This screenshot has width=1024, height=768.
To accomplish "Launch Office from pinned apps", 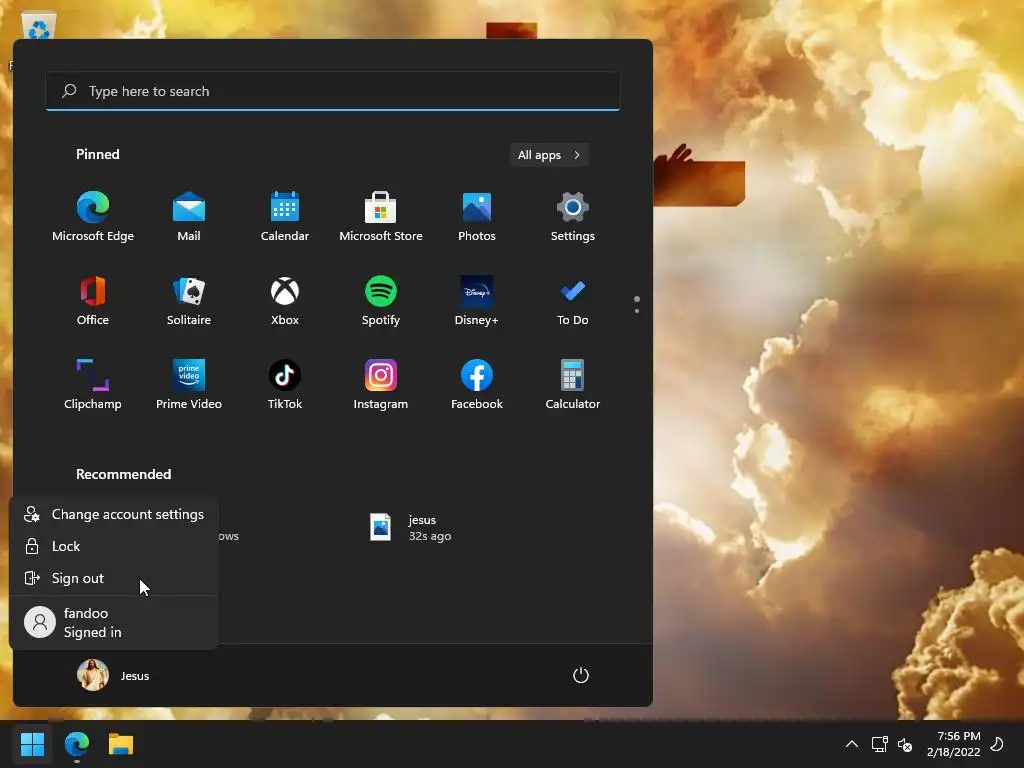I will point(93,301).
